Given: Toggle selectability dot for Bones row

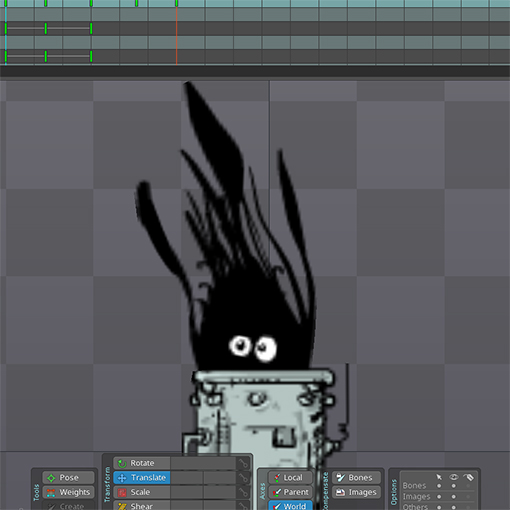Looking at the screenshot, I should click(439, 486).
